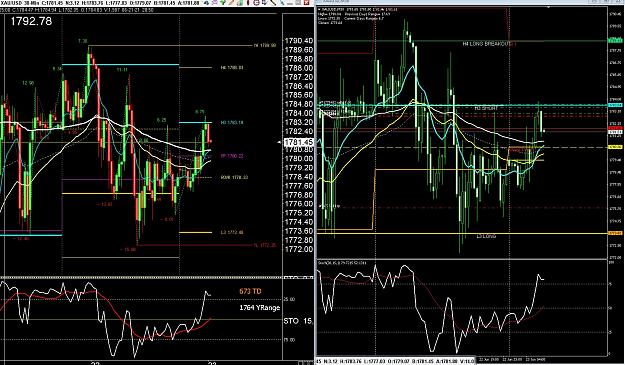Screen dimensions: 625x365
Task: Click the STO indicator label
Action: (298, 321)
